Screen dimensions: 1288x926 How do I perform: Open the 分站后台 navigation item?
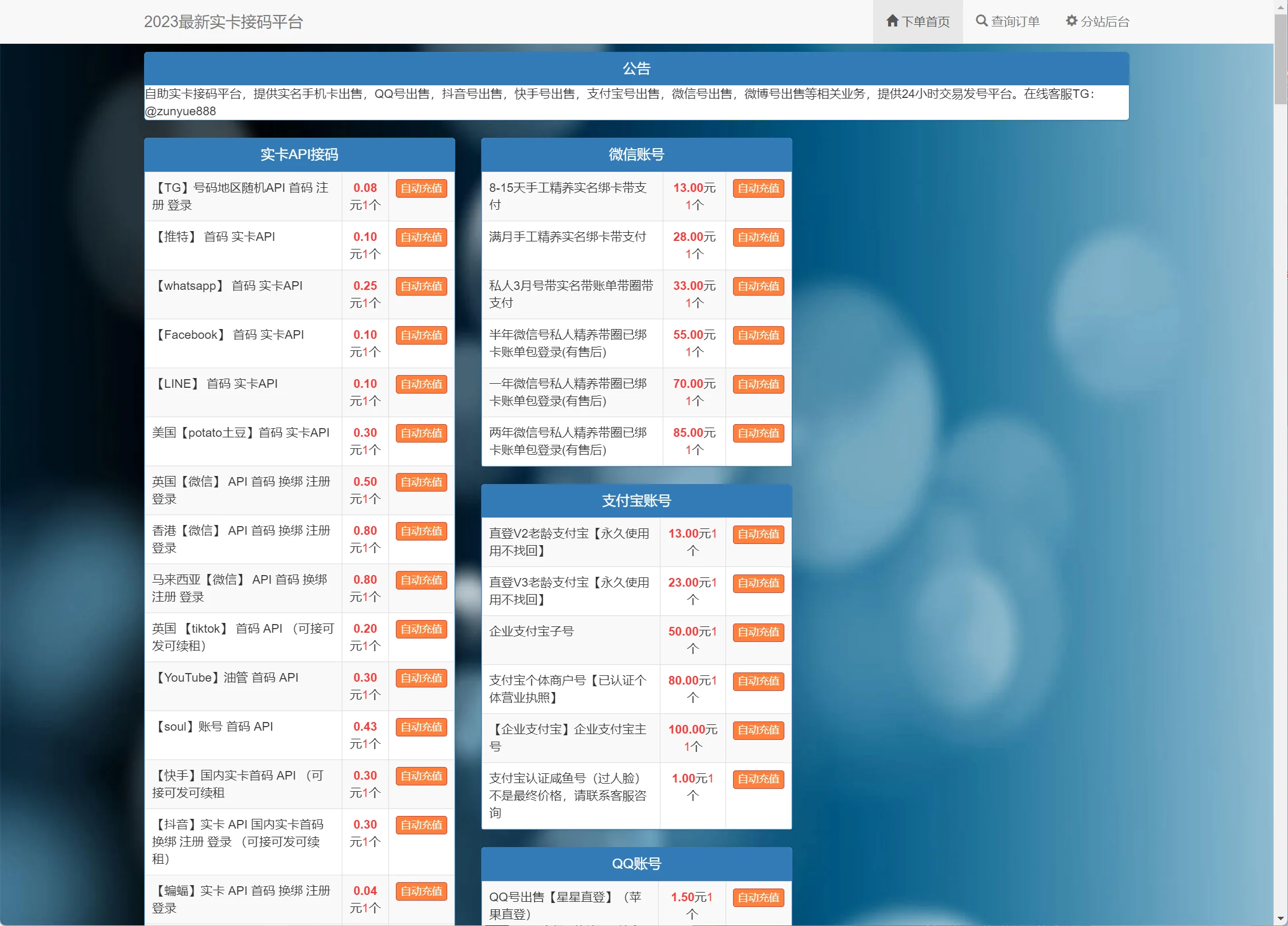coord(1104,22)
